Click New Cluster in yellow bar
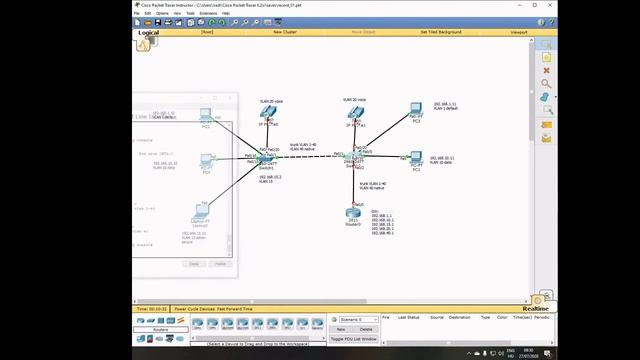The height and width of the screenshot is (360, 640). [285, 32]
